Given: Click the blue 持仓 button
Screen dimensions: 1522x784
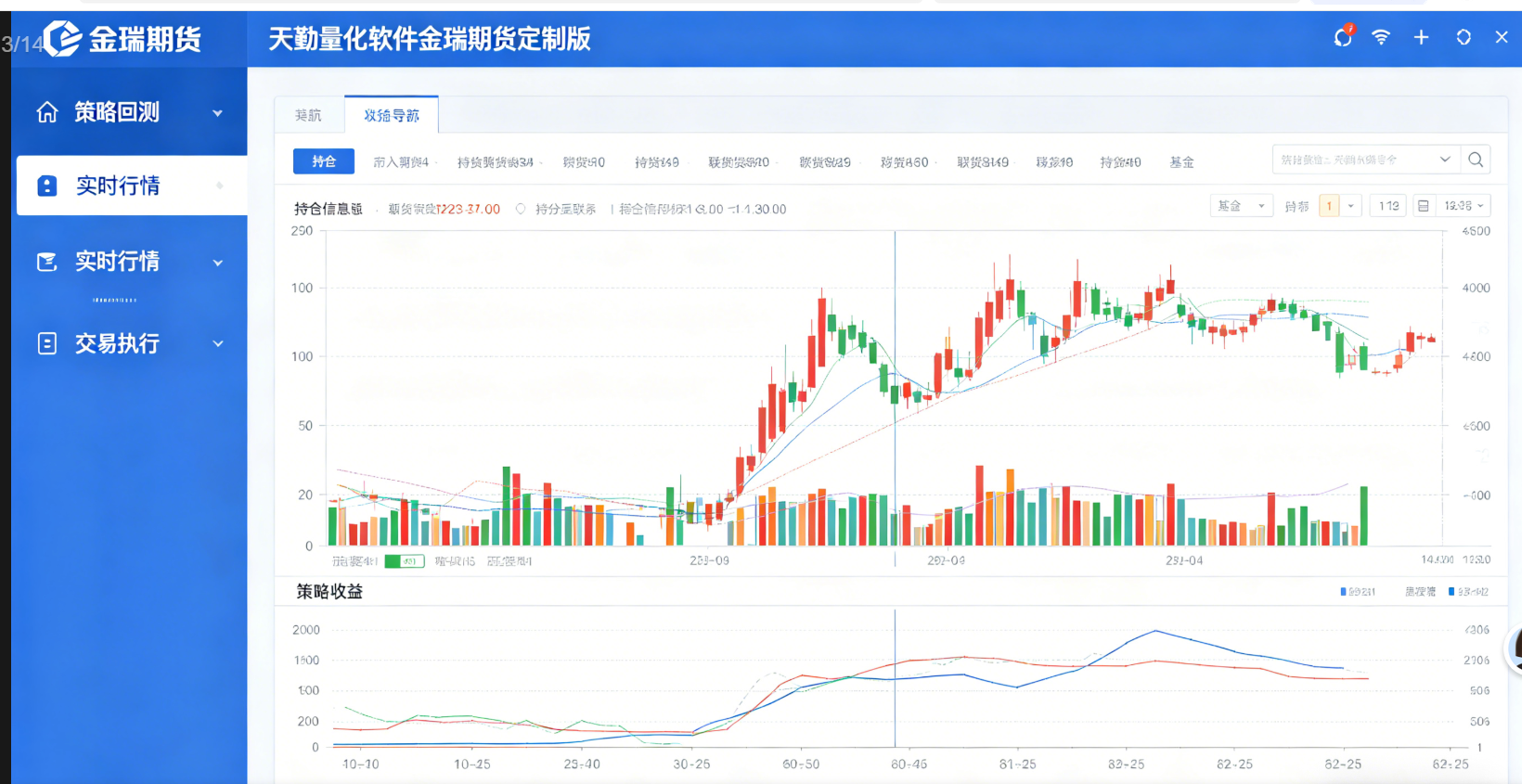Looking at the screenshot, I should pos(324,161).
